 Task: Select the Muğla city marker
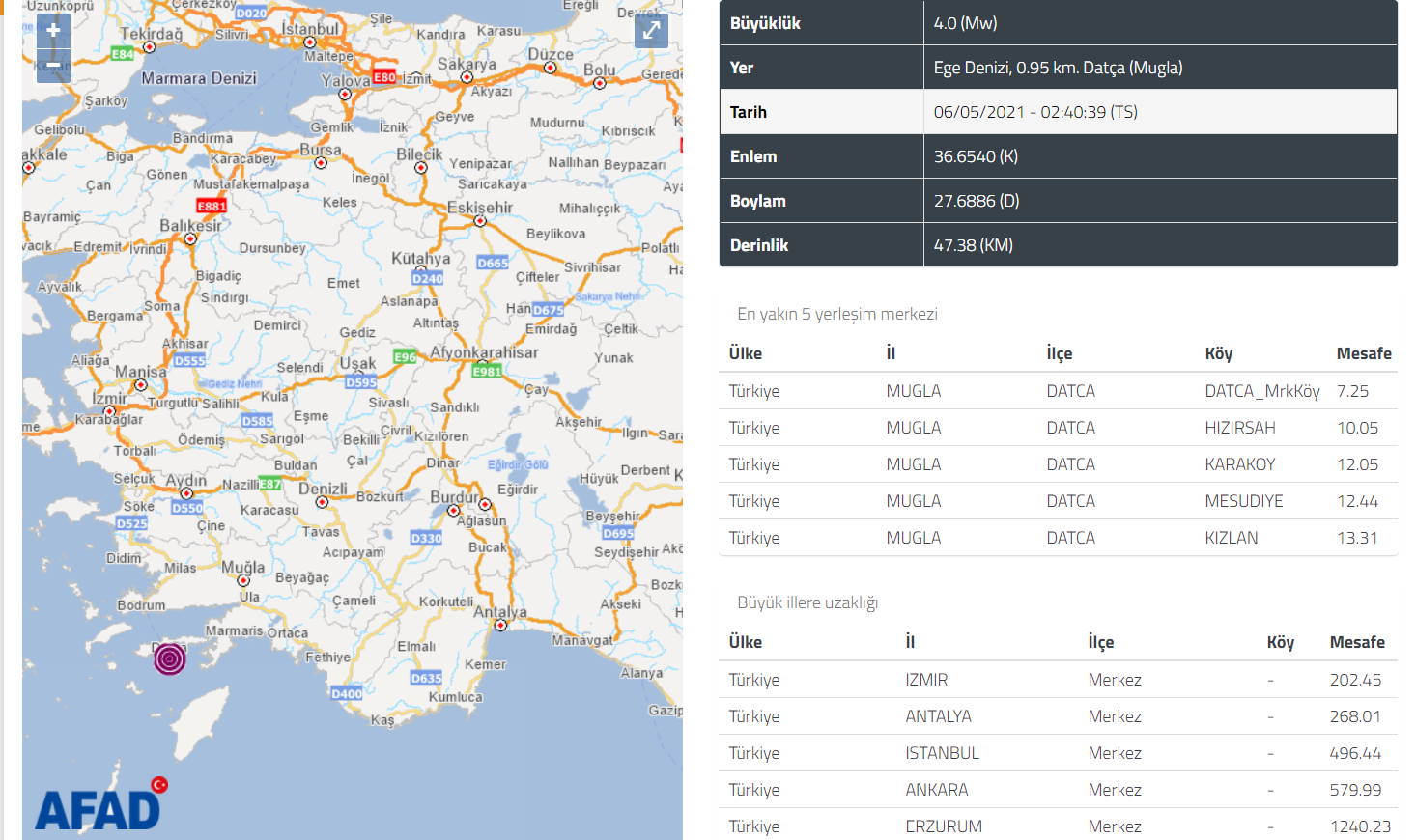pos(243,581)
